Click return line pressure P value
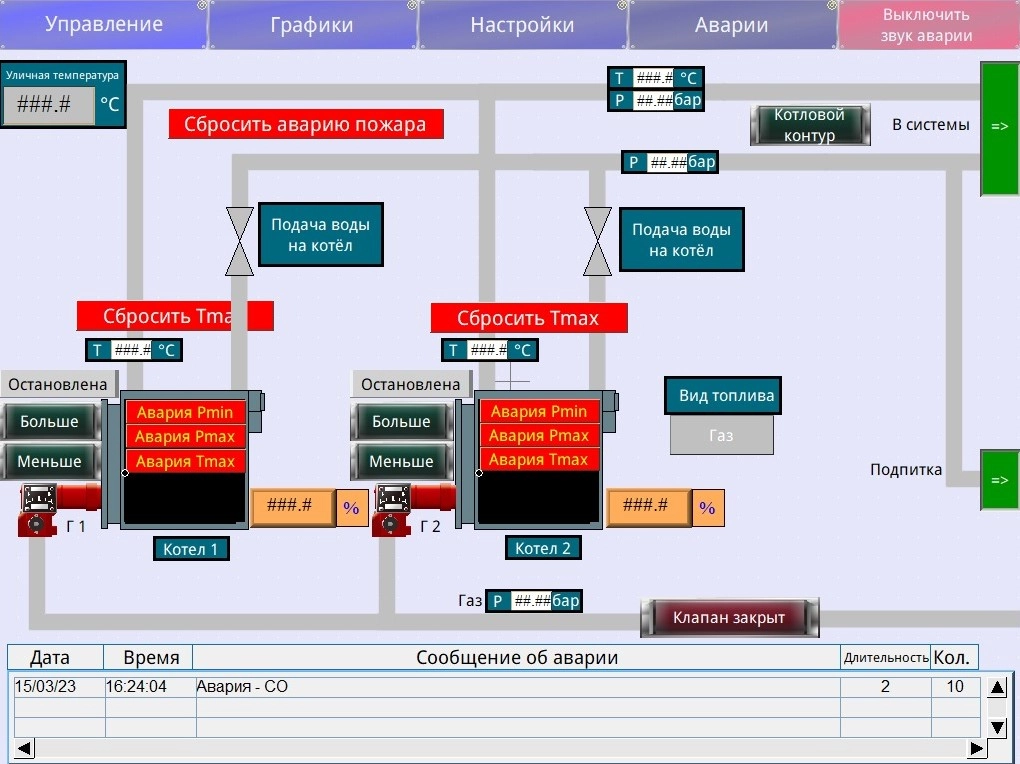This screenshot has height=764, width=1020. 668,162
